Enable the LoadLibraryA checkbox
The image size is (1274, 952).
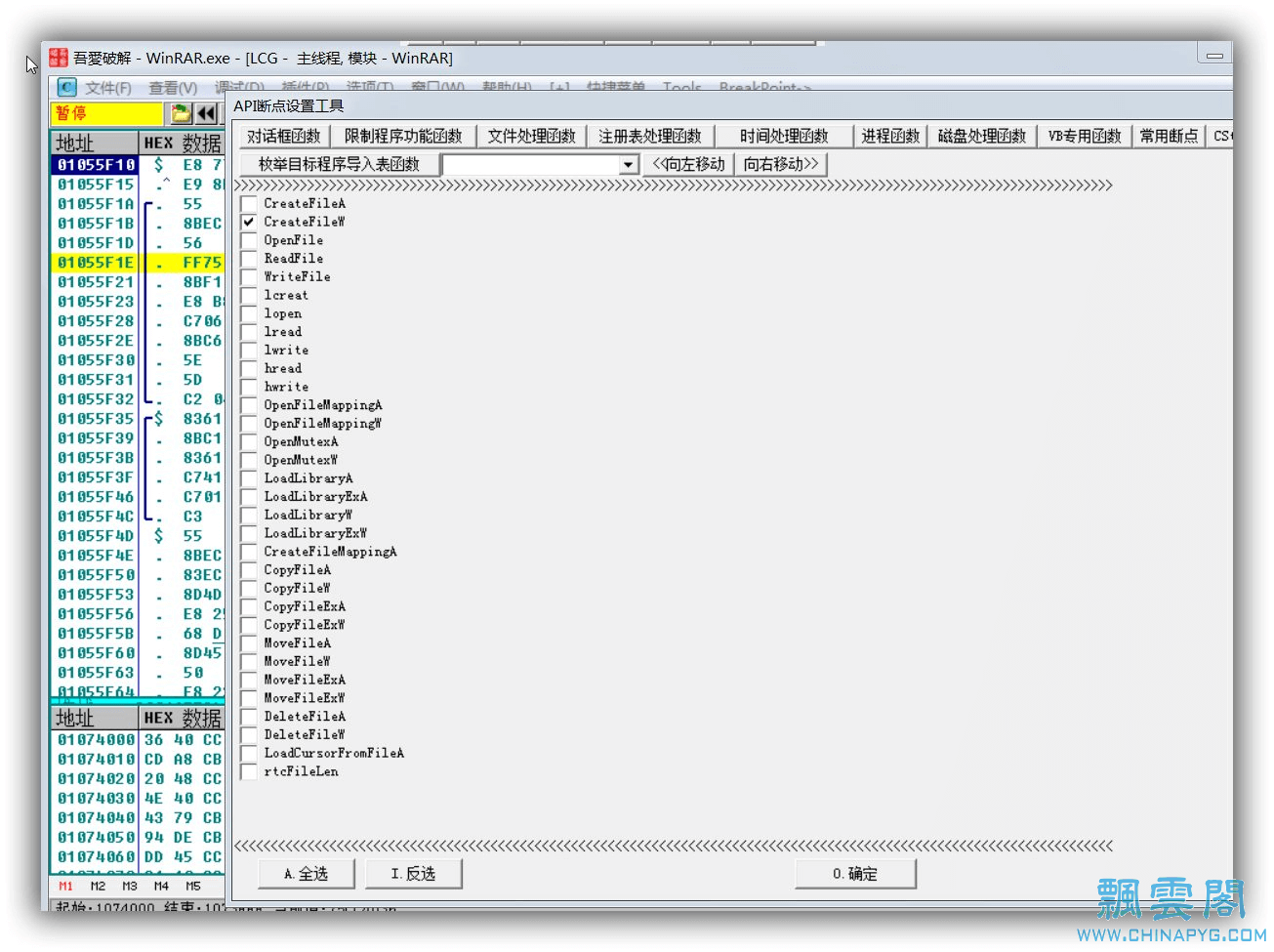click(249, 478)
